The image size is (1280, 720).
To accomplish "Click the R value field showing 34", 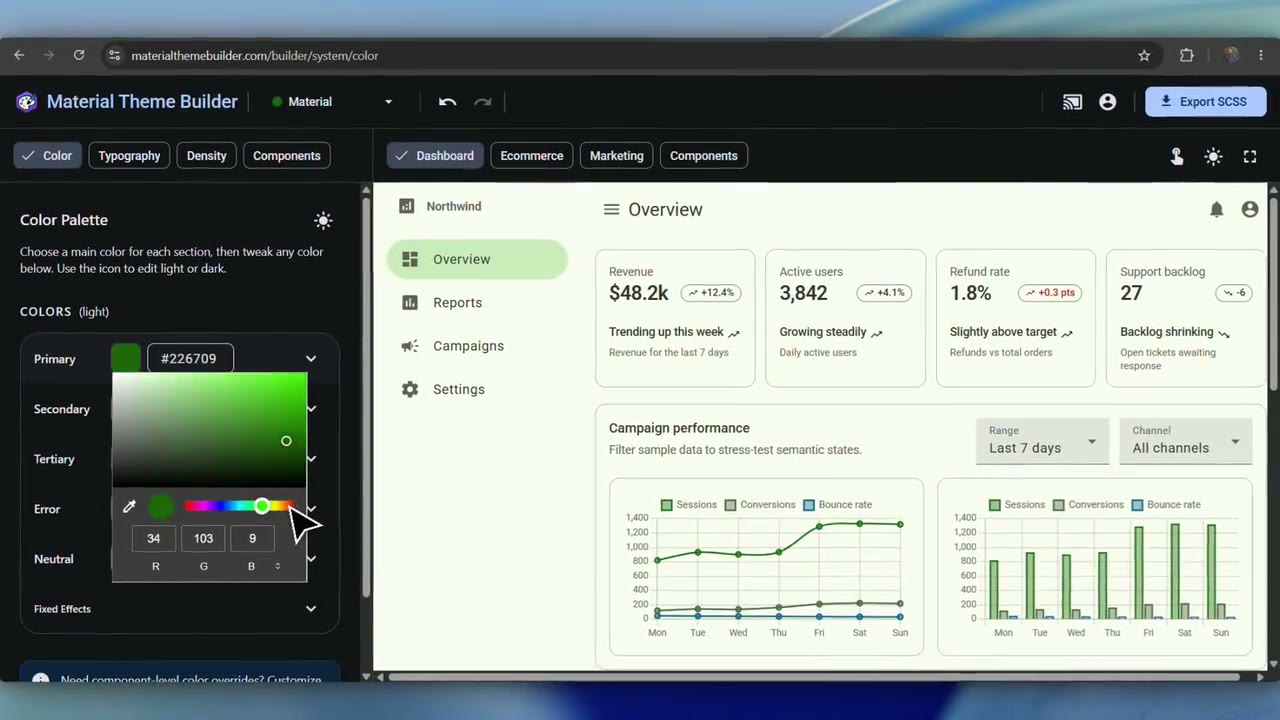I will pos(153,538).
